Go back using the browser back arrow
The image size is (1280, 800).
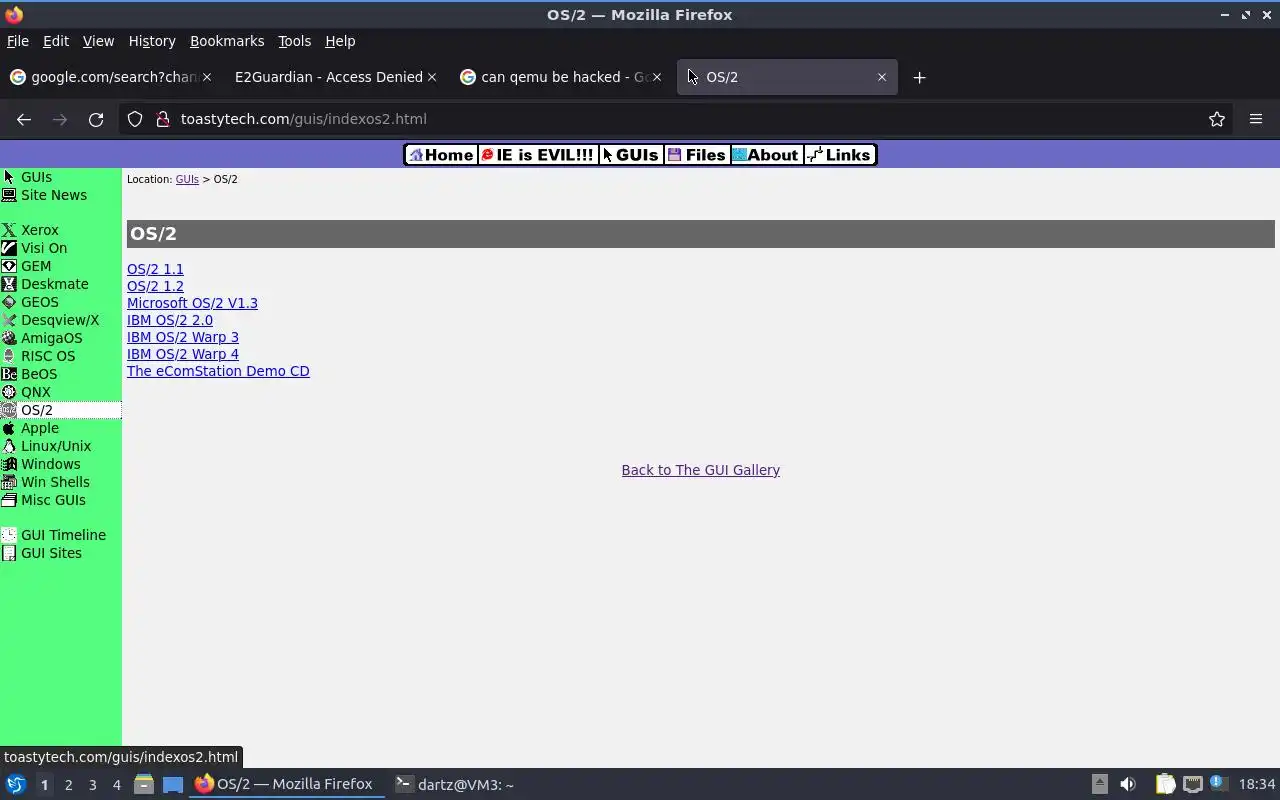coord(24,119)
